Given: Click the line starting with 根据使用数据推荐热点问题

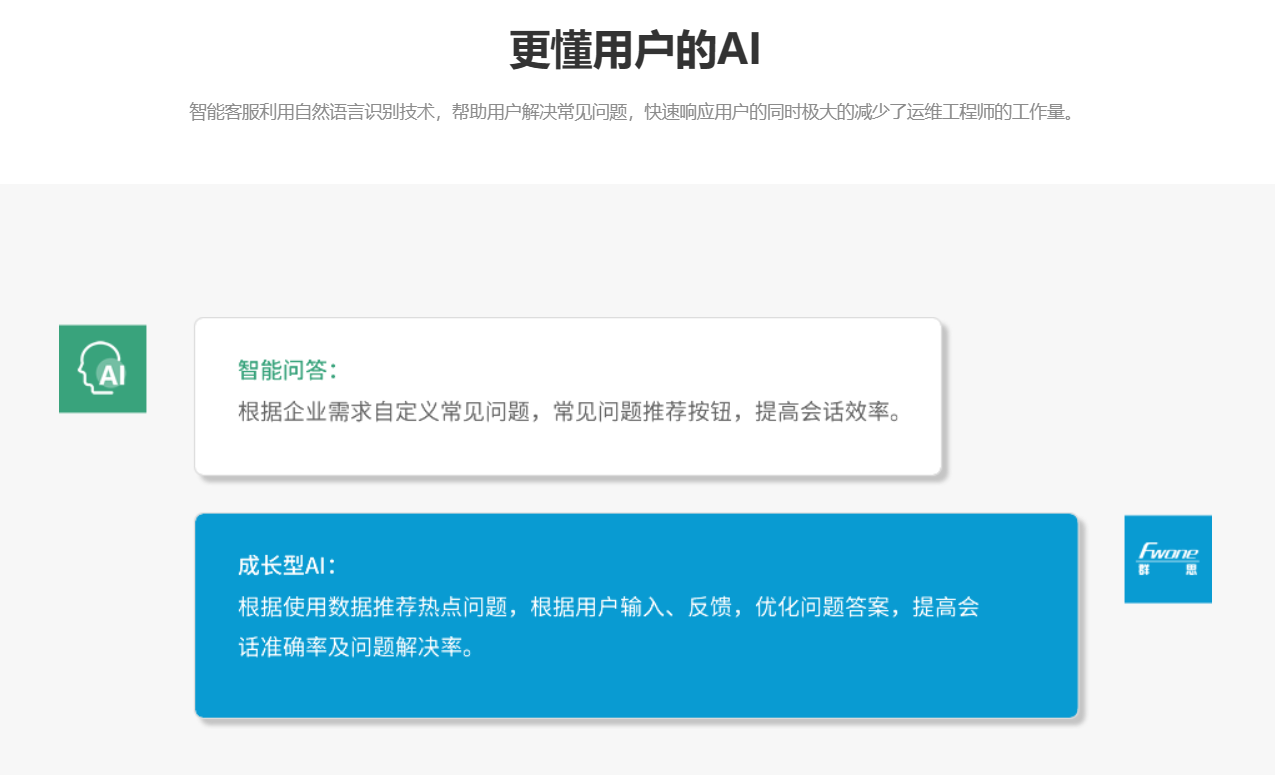Looking at the screenshot, I should click(x=608, y=607).
